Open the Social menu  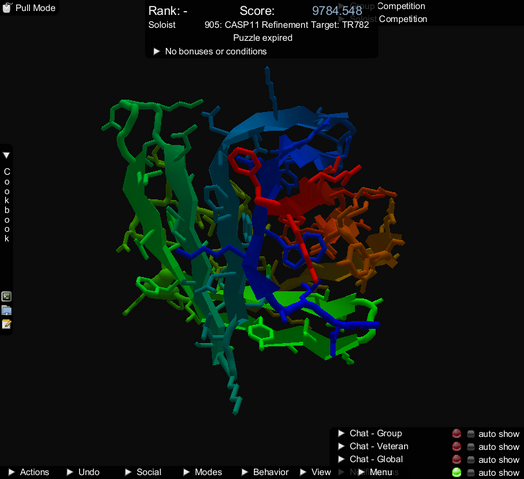tap(143, 472)
